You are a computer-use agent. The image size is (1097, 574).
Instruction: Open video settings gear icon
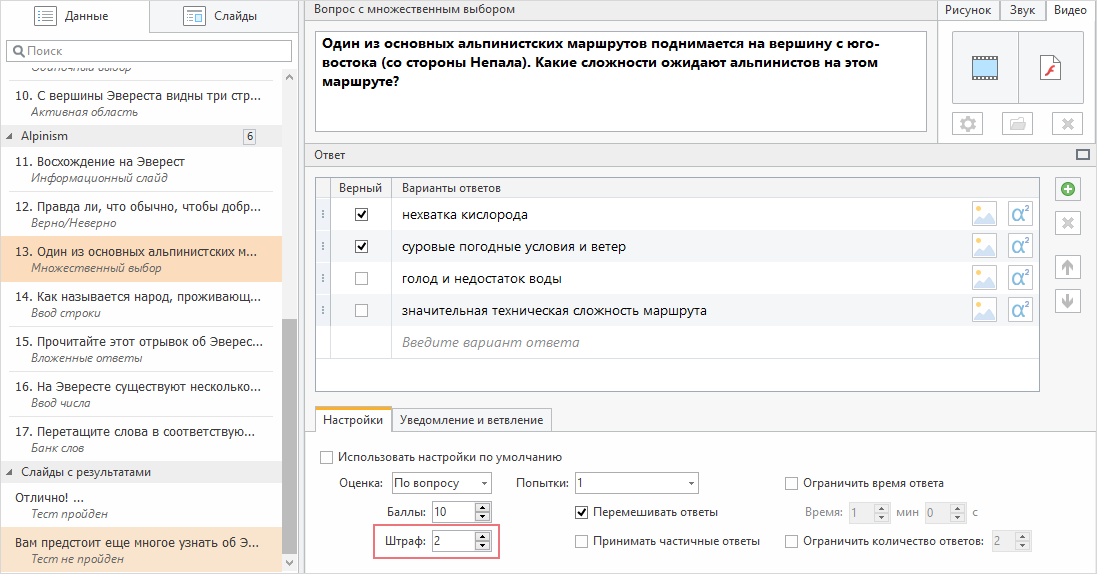point(968,124)
